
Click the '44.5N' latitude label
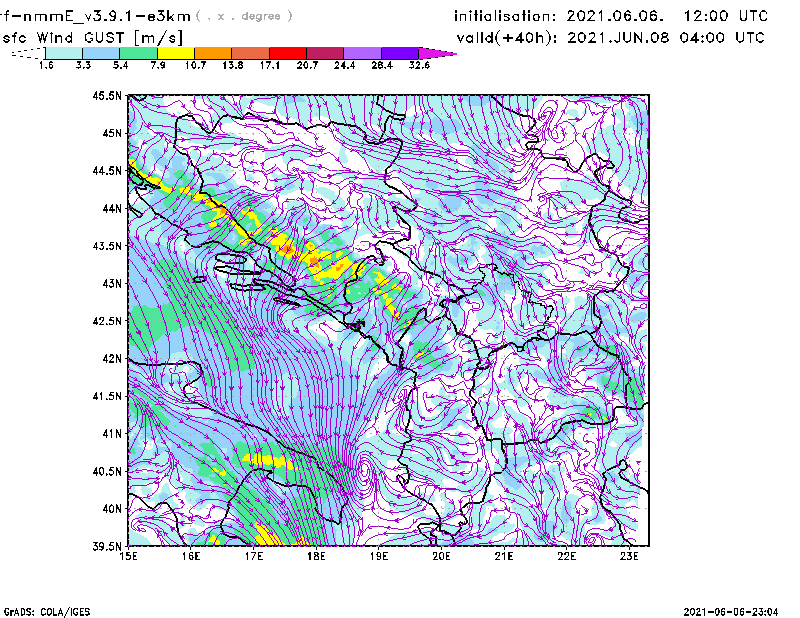pos(107,170)
